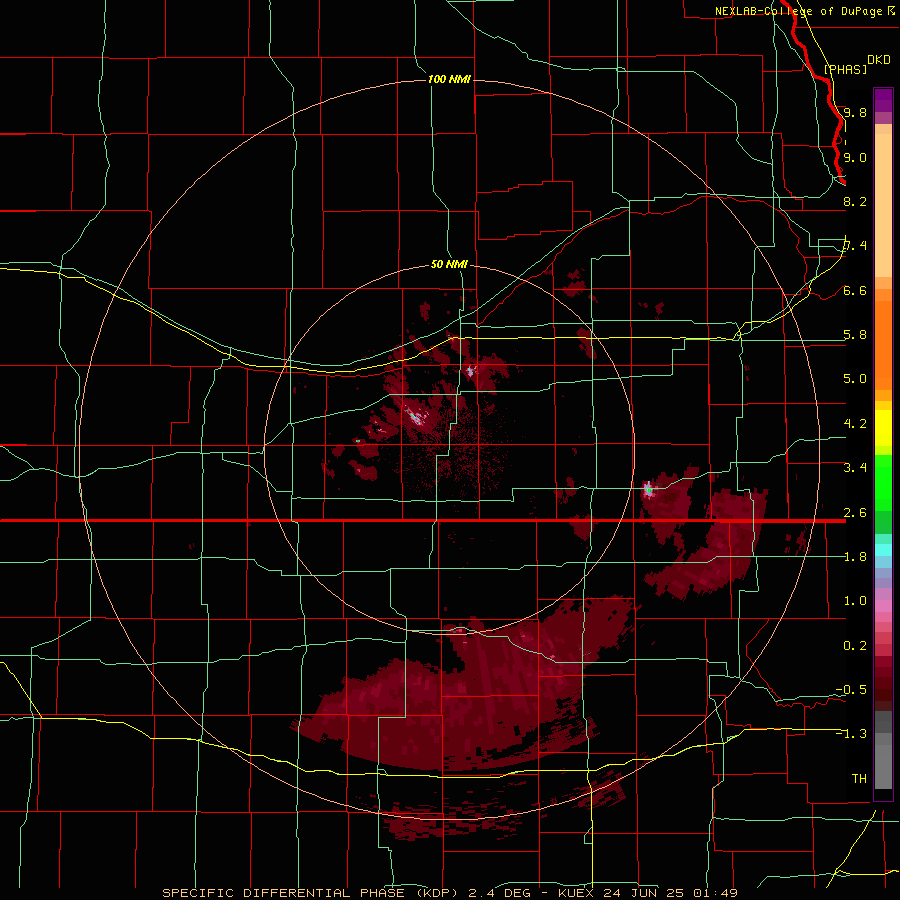This screenshot has width=900, height=900.
Task: Click the "50 NMI" range ring label
Action: (449, 264)
